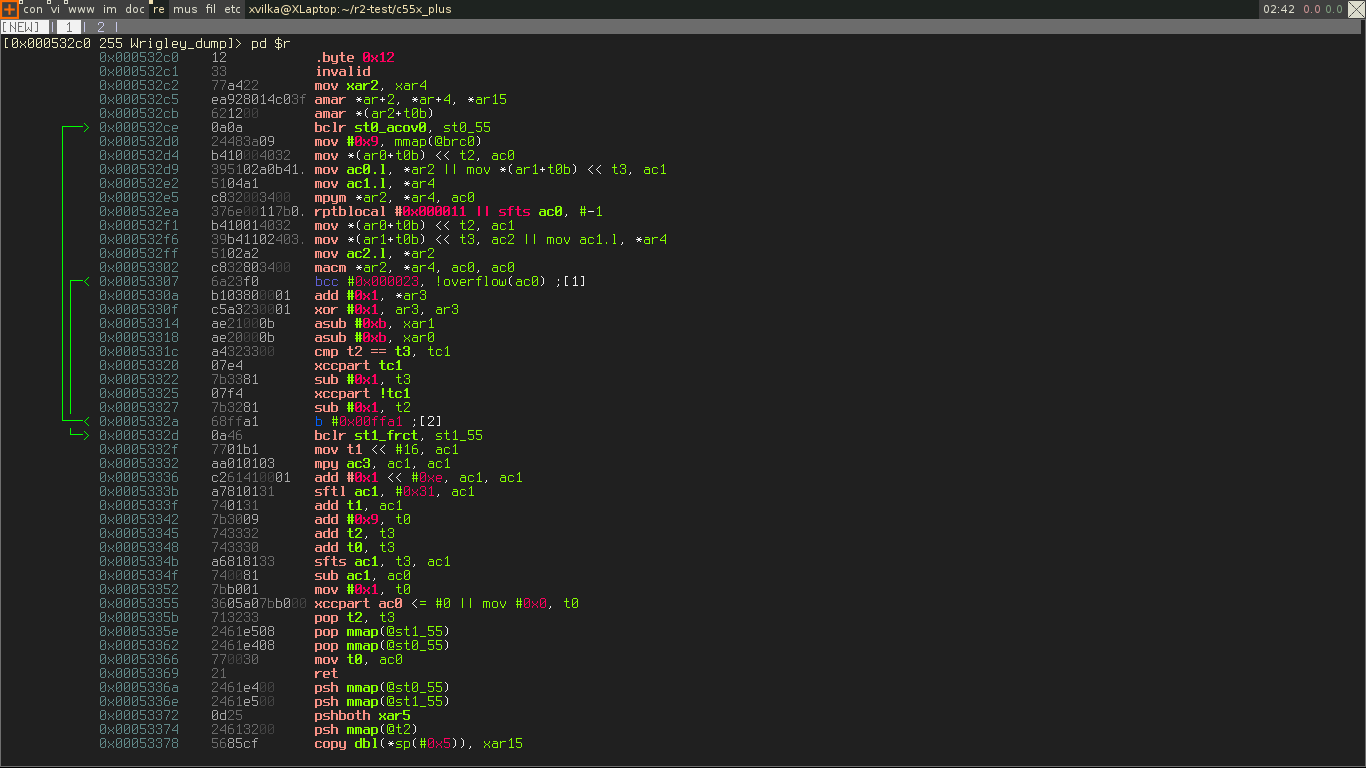Click the "amar *(ar2+t0b)" instruction
The height and width of the screenshot is (768, 1366).
375,113
